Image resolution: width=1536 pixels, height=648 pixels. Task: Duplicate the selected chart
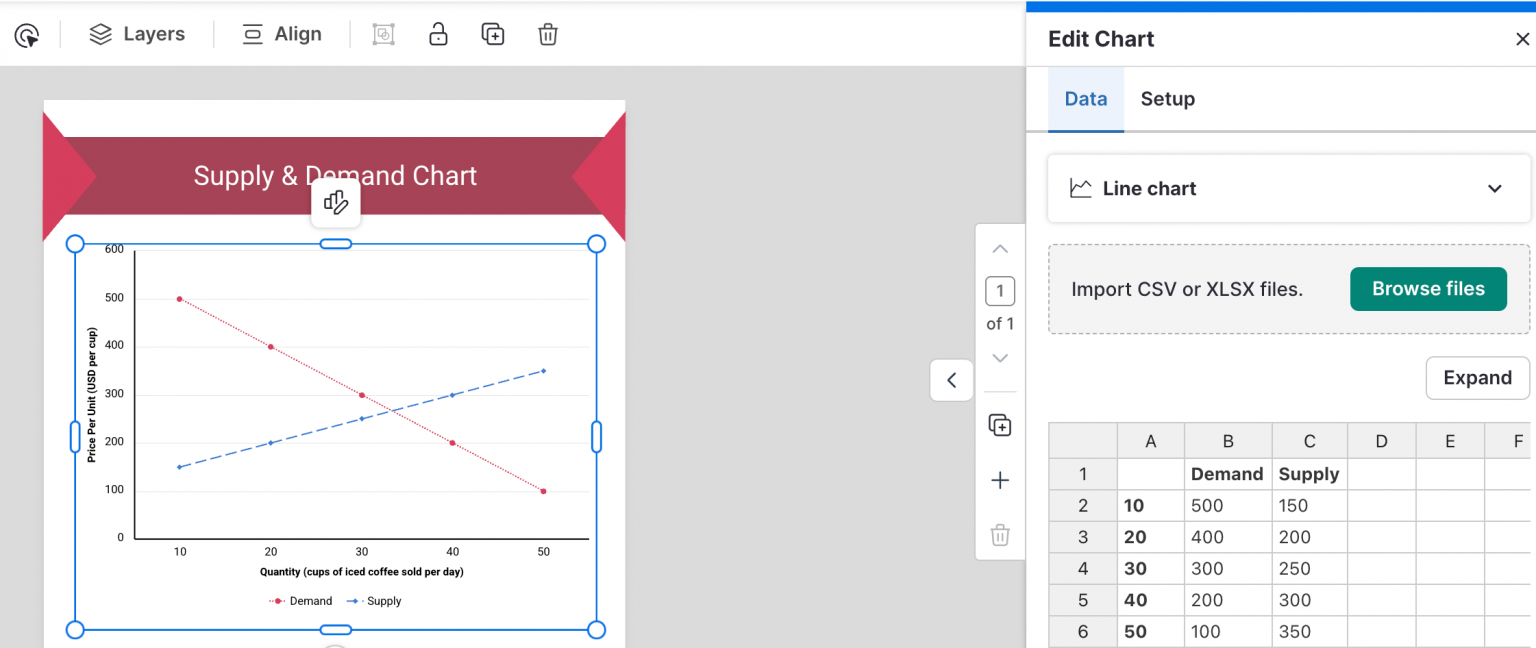click(x=492, y=33)
